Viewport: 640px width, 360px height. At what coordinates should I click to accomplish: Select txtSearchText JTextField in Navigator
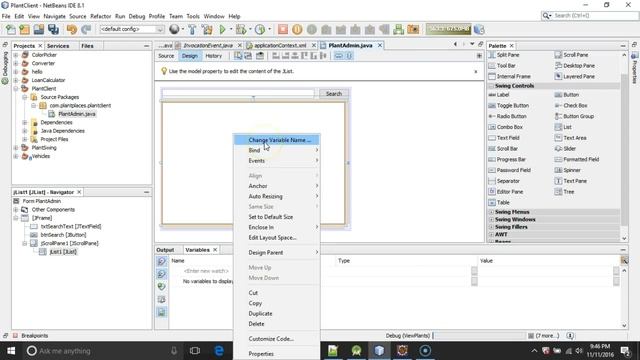pos(71,227)
